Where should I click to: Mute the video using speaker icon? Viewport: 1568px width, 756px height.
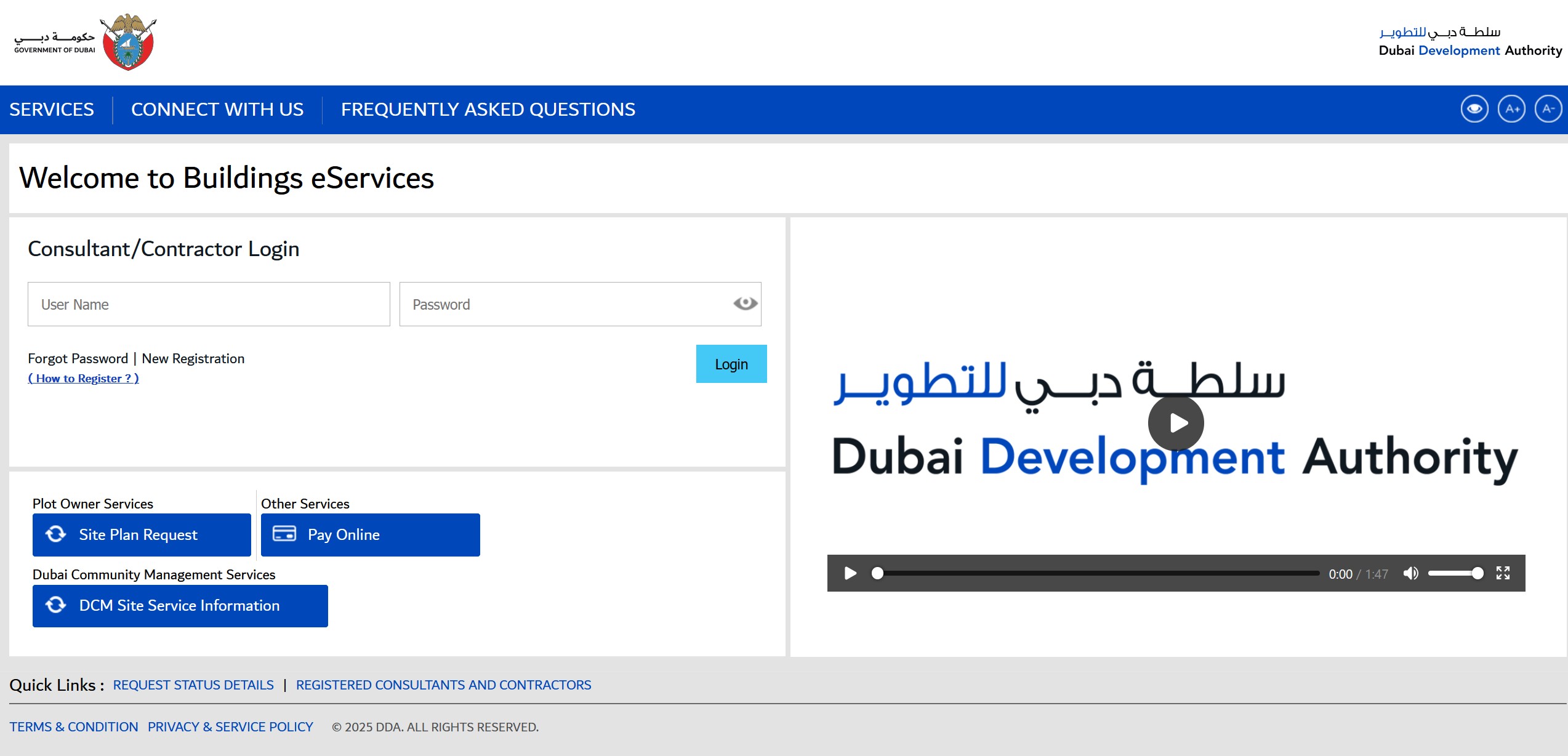coord(1410,573)
